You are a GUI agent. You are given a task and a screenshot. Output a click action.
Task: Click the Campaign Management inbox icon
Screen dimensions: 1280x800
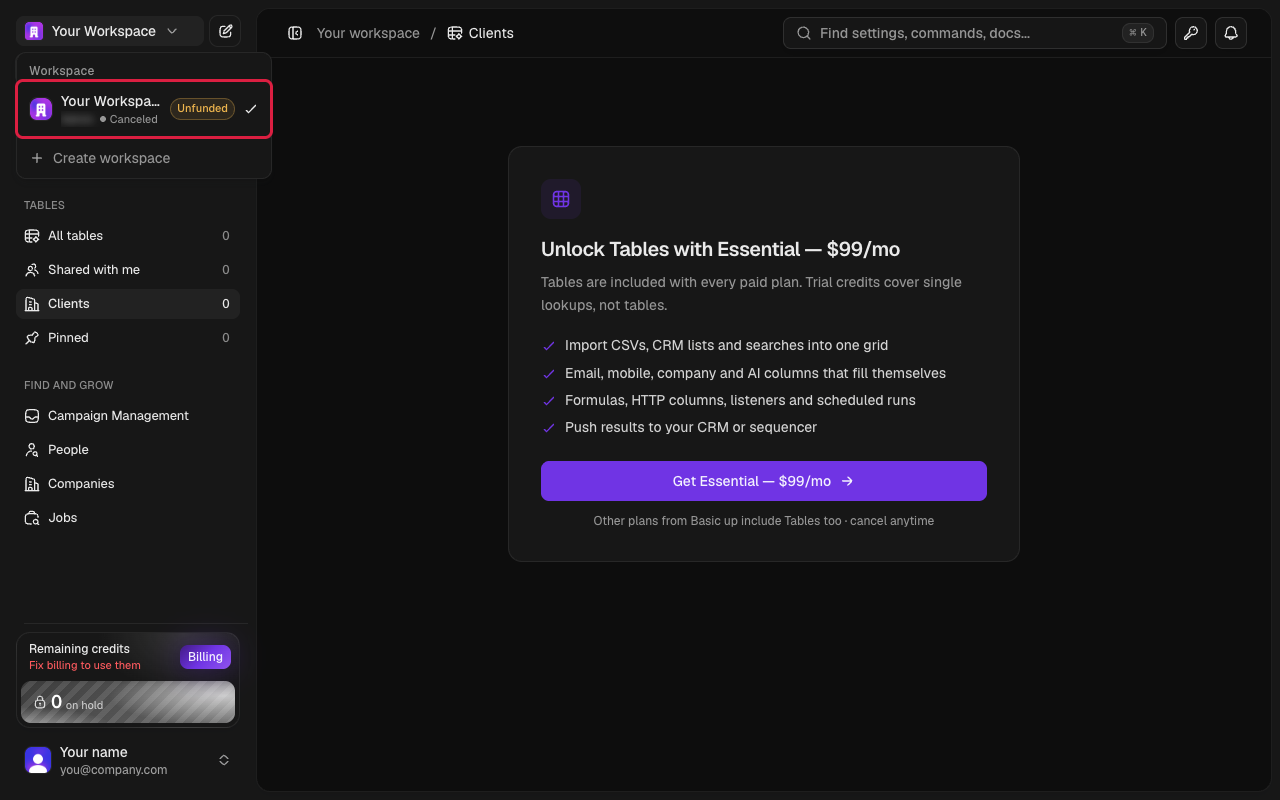(32, 416)
